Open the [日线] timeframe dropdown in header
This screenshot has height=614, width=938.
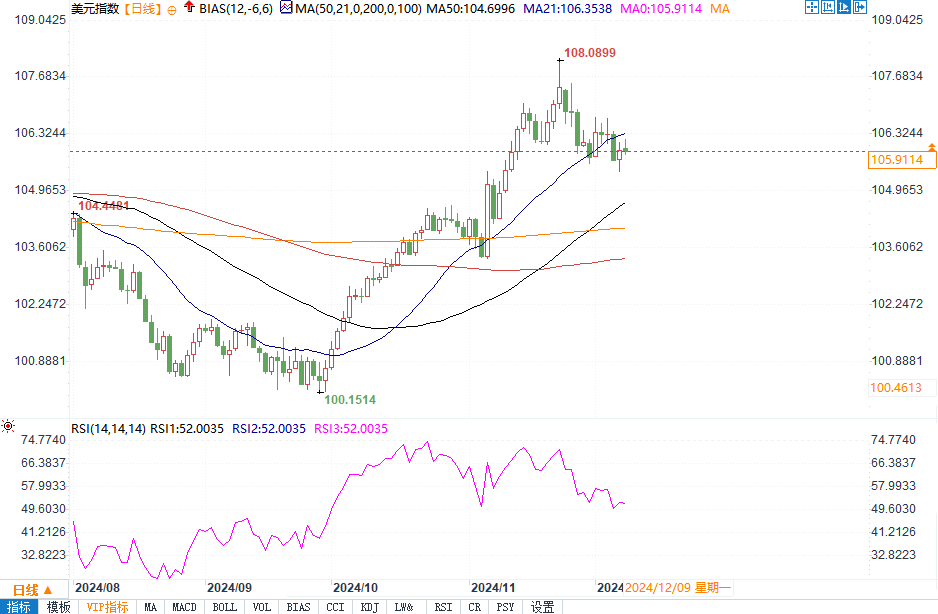[x=140, y=9]
